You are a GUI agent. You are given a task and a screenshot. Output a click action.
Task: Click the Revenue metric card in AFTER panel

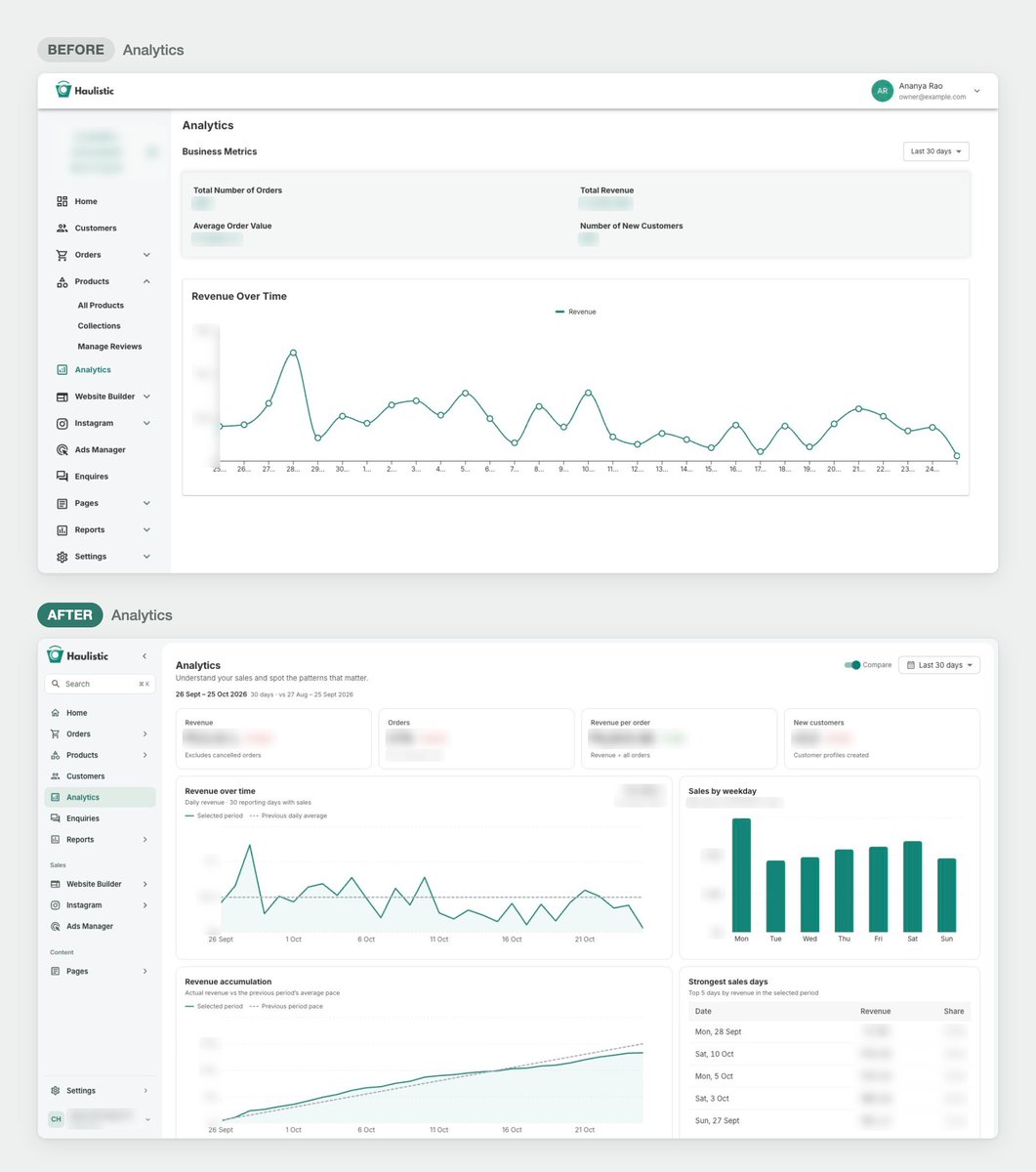pos(273,738)
